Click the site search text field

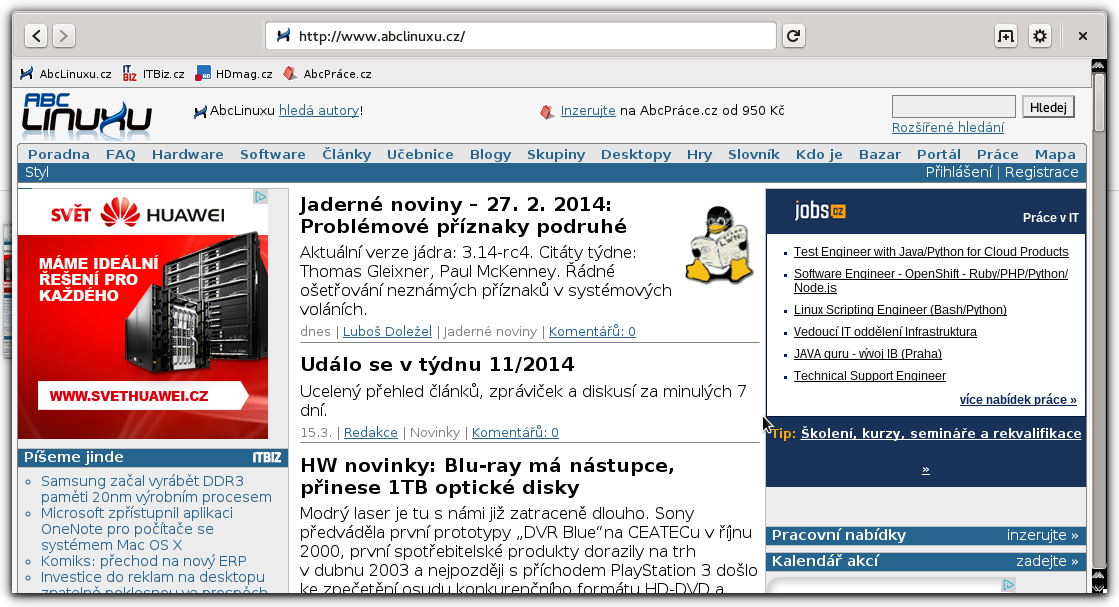tap(953, 107)
